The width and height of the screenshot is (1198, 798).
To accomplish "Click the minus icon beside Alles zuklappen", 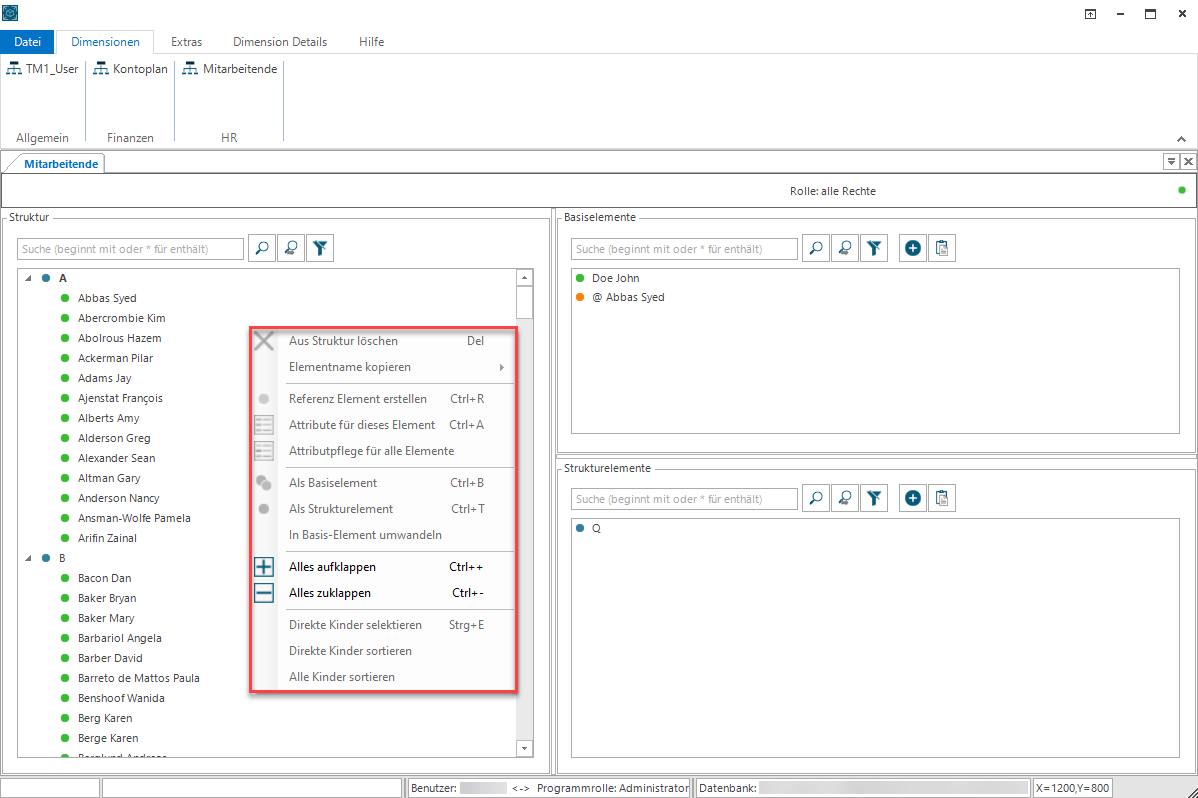I will (264, 592).
